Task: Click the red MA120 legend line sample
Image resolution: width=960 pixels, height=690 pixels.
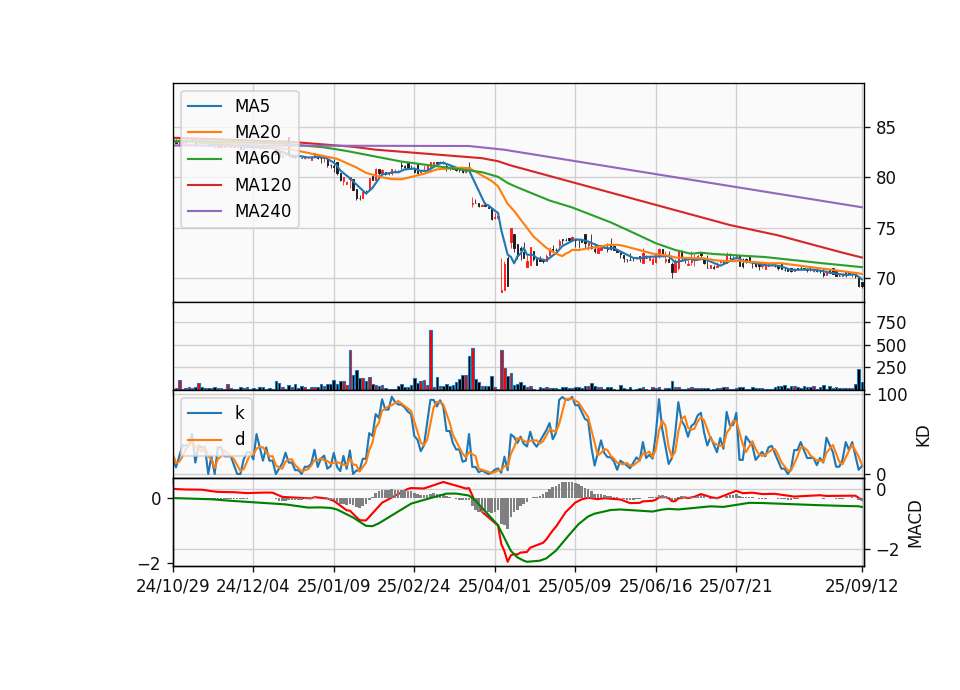Action: click(x=204, y=185)
